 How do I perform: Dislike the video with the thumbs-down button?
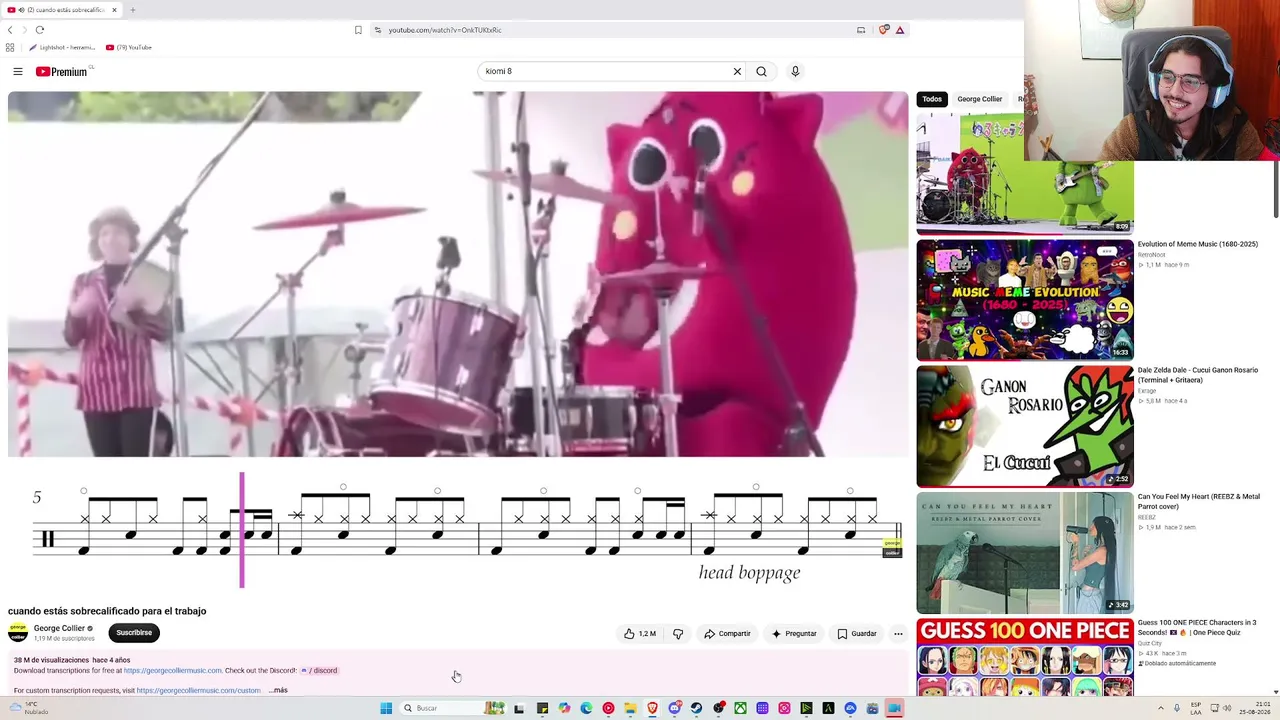click(x=678, y=633)
